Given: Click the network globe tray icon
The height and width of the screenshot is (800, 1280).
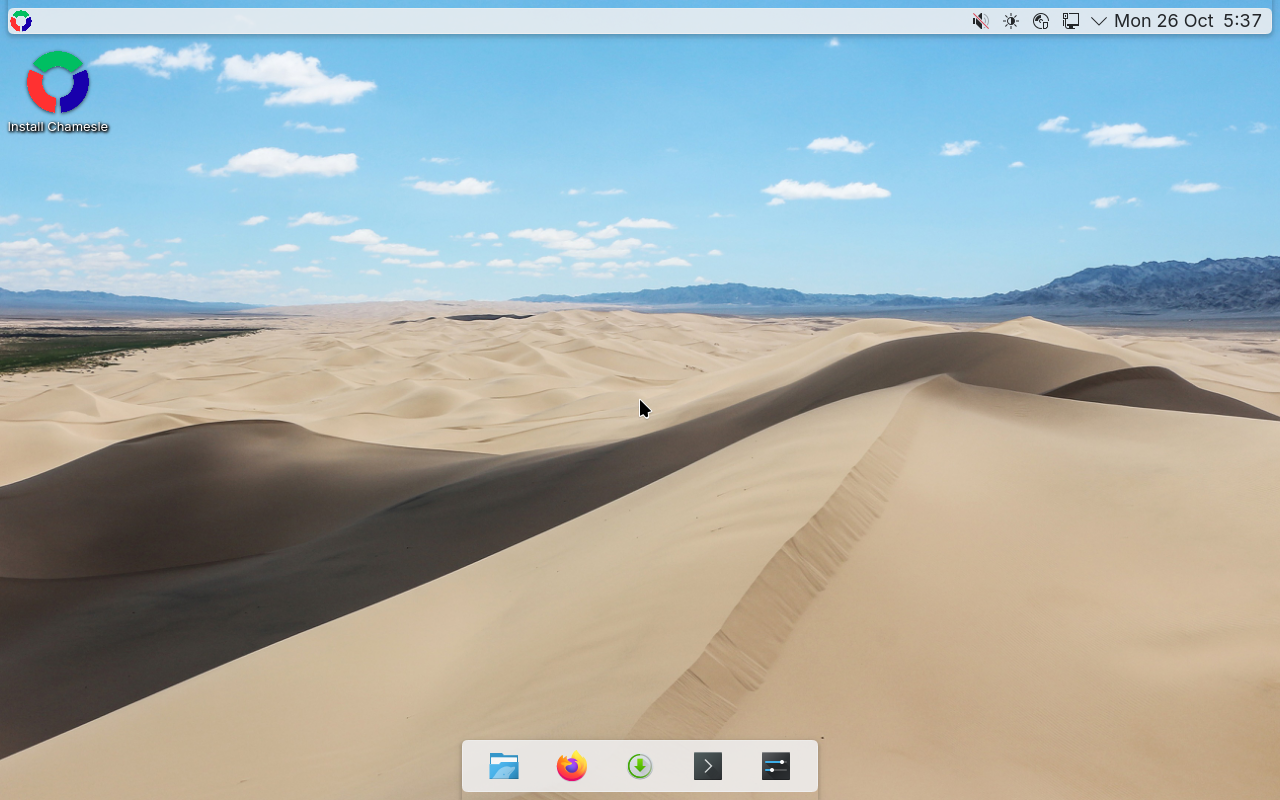Looking at the screenshot, I should point(1041,21).
